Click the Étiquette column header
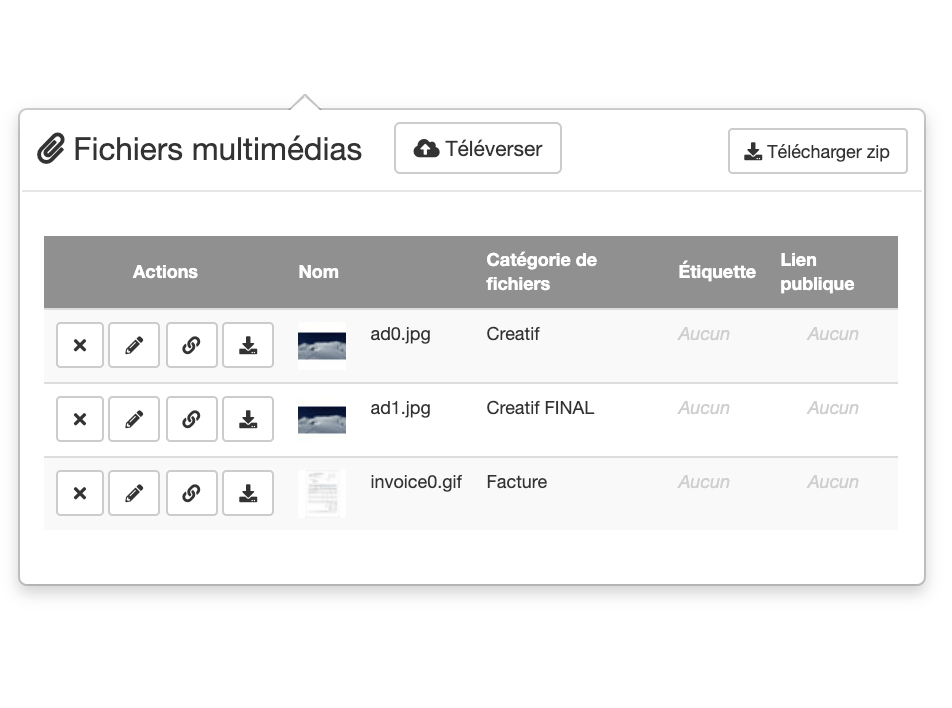952x708 pixels. 716,272
